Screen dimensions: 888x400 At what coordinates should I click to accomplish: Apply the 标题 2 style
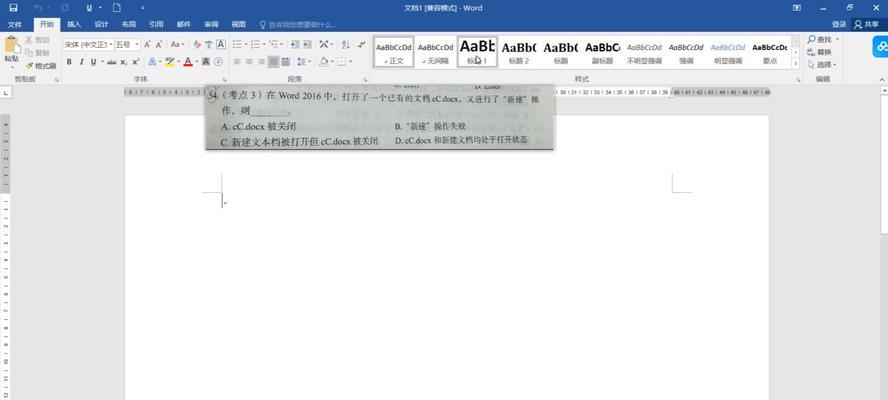519,52
